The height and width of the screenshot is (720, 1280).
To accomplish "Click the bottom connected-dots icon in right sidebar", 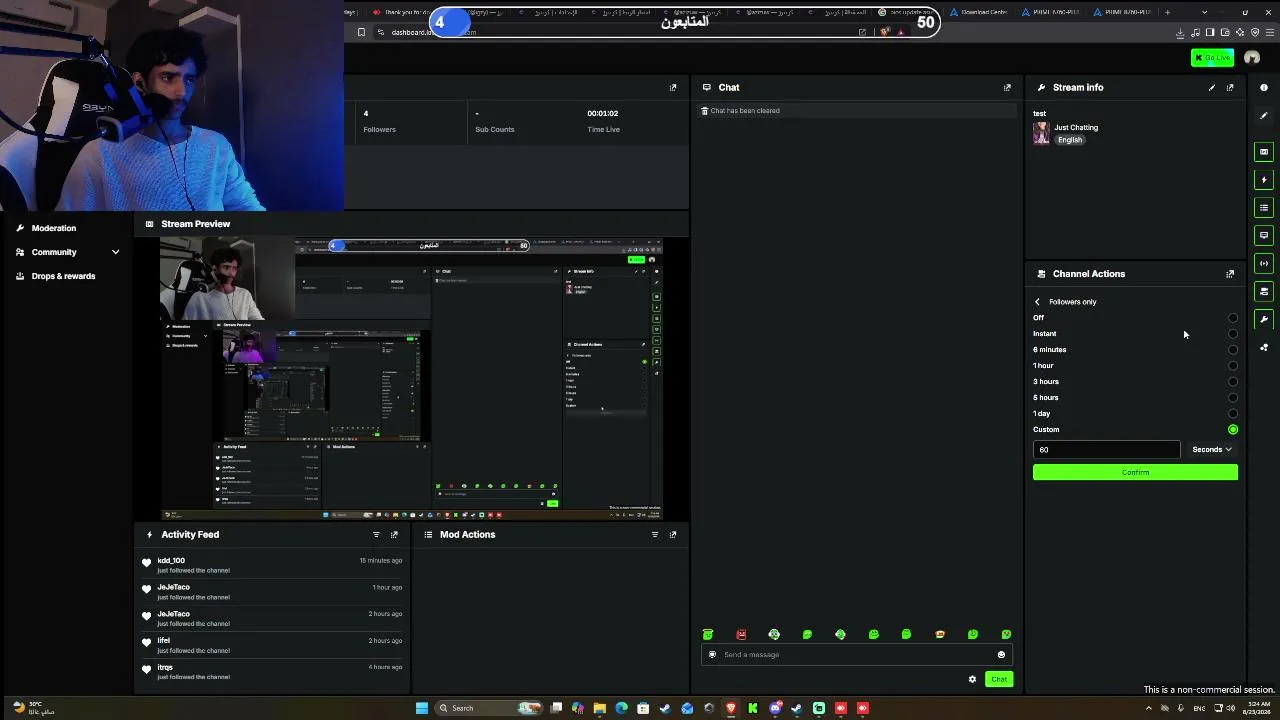I will (1264, 348).
